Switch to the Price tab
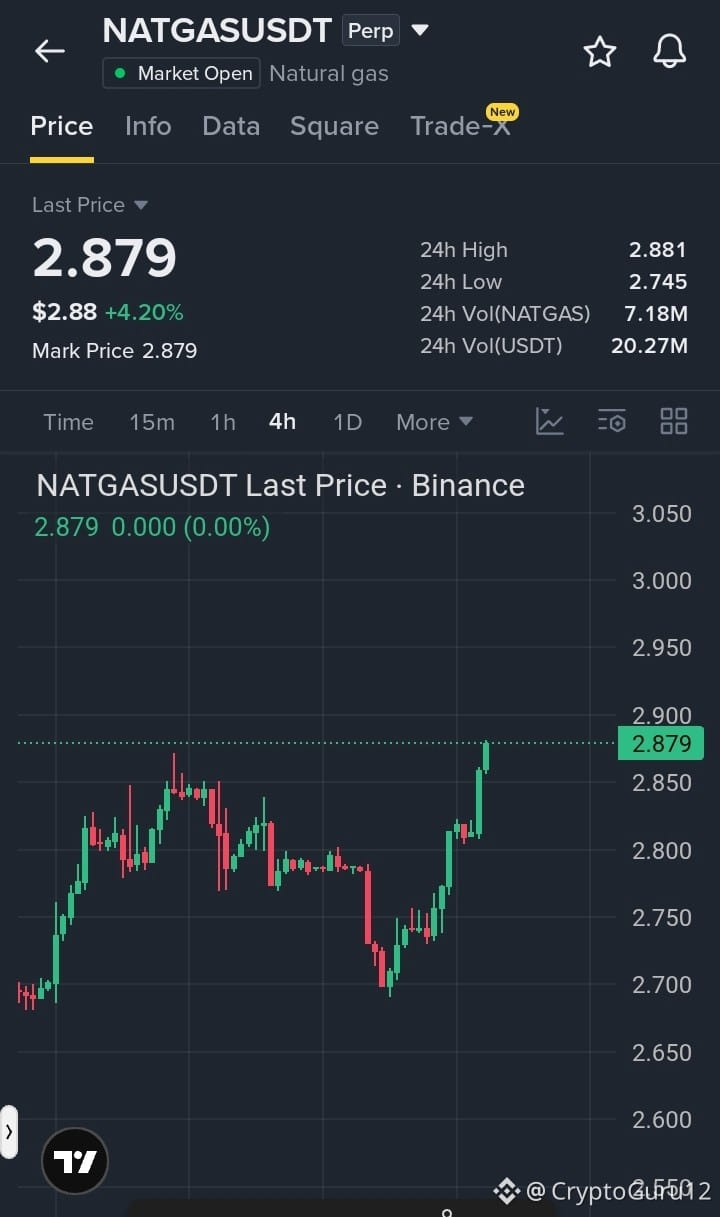The width and height of the screenshot is (720, 1217). point(62,126)
